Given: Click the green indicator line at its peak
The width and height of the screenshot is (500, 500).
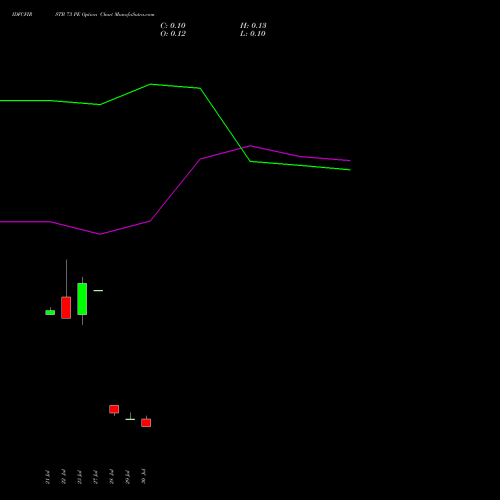Looking at the screenshot, I should 151,84.
